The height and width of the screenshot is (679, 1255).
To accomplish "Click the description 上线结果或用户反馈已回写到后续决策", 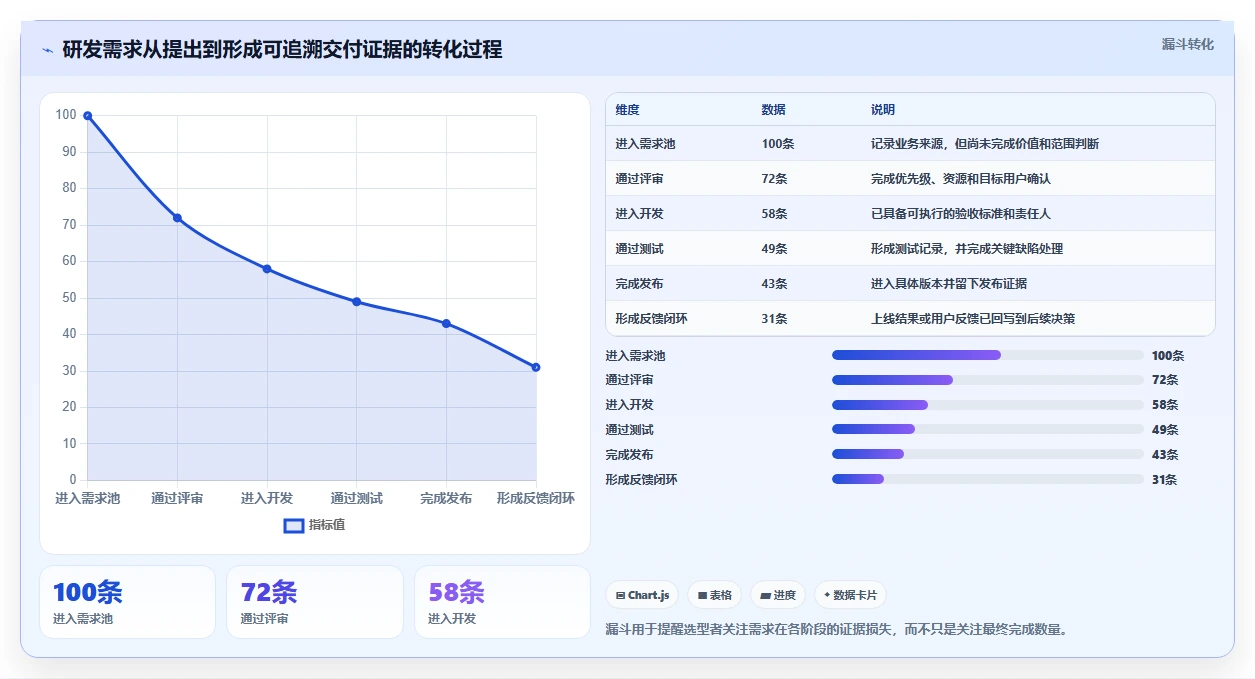I will [x=973, y=319].
